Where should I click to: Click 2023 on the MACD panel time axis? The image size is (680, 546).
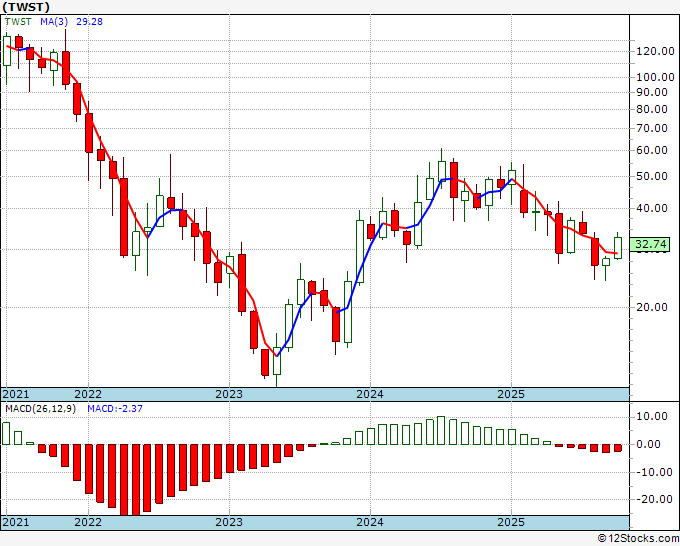[229, 522]
